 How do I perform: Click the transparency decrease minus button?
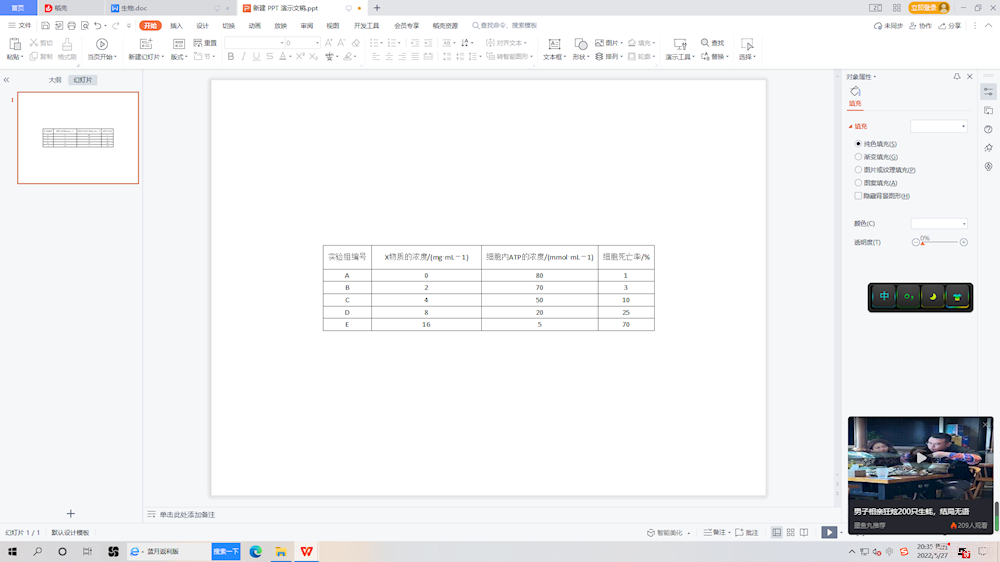coord(916,242)
